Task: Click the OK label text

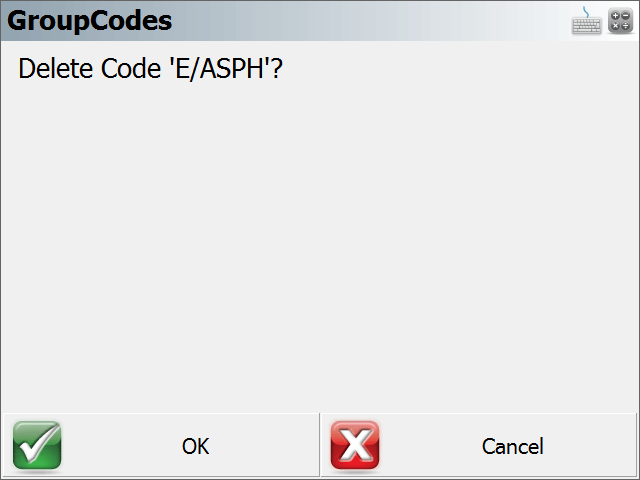Action: 196,446
